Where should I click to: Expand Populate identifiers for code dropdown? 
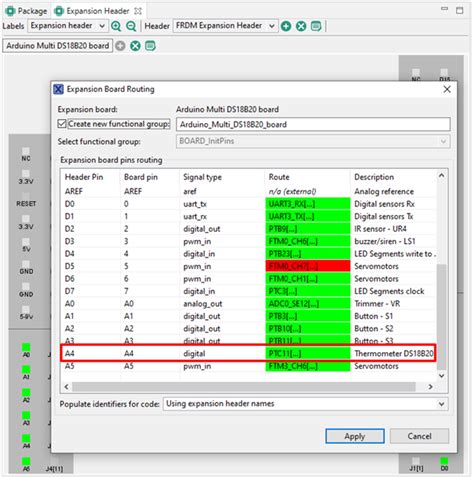pos(305,404)
